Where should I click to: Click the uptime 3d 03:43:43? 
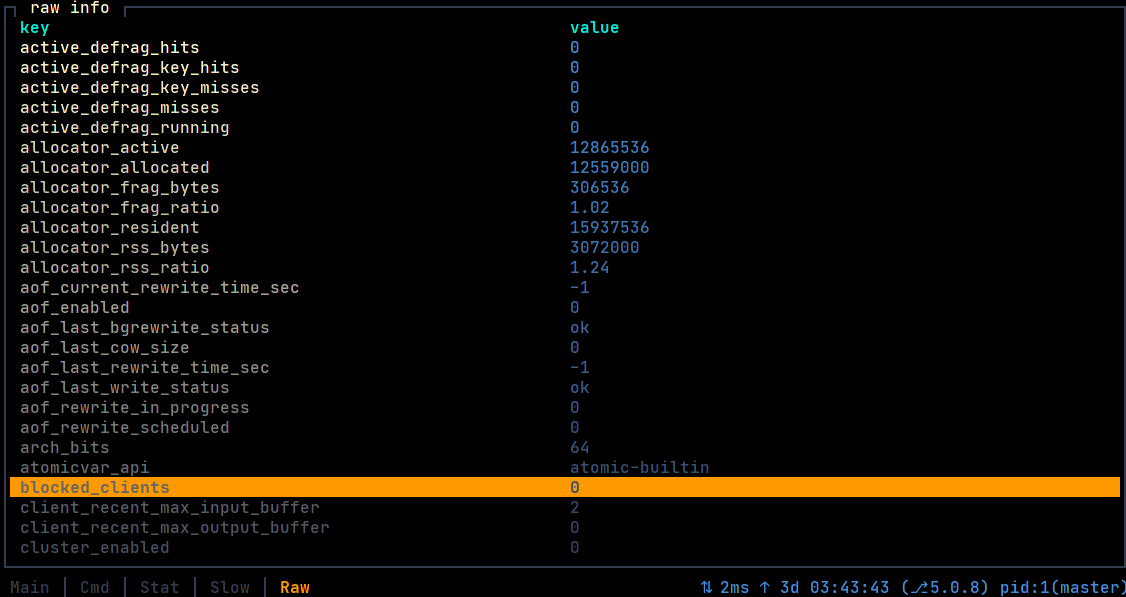(835, 588)
